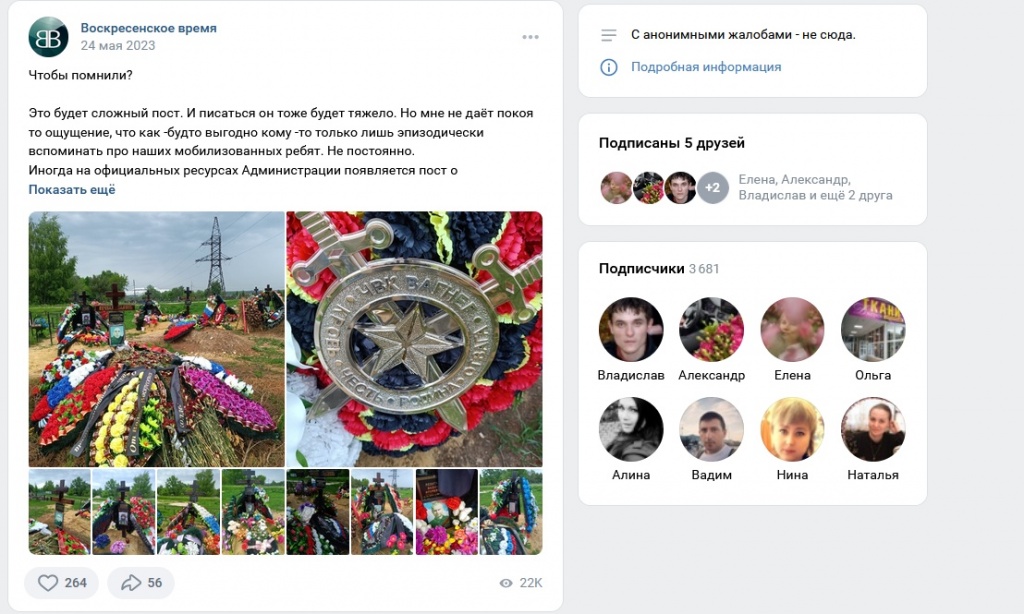Open the three-dots post options menu
The width and height of the screenshot is (1024, 614).
point(530,37)
